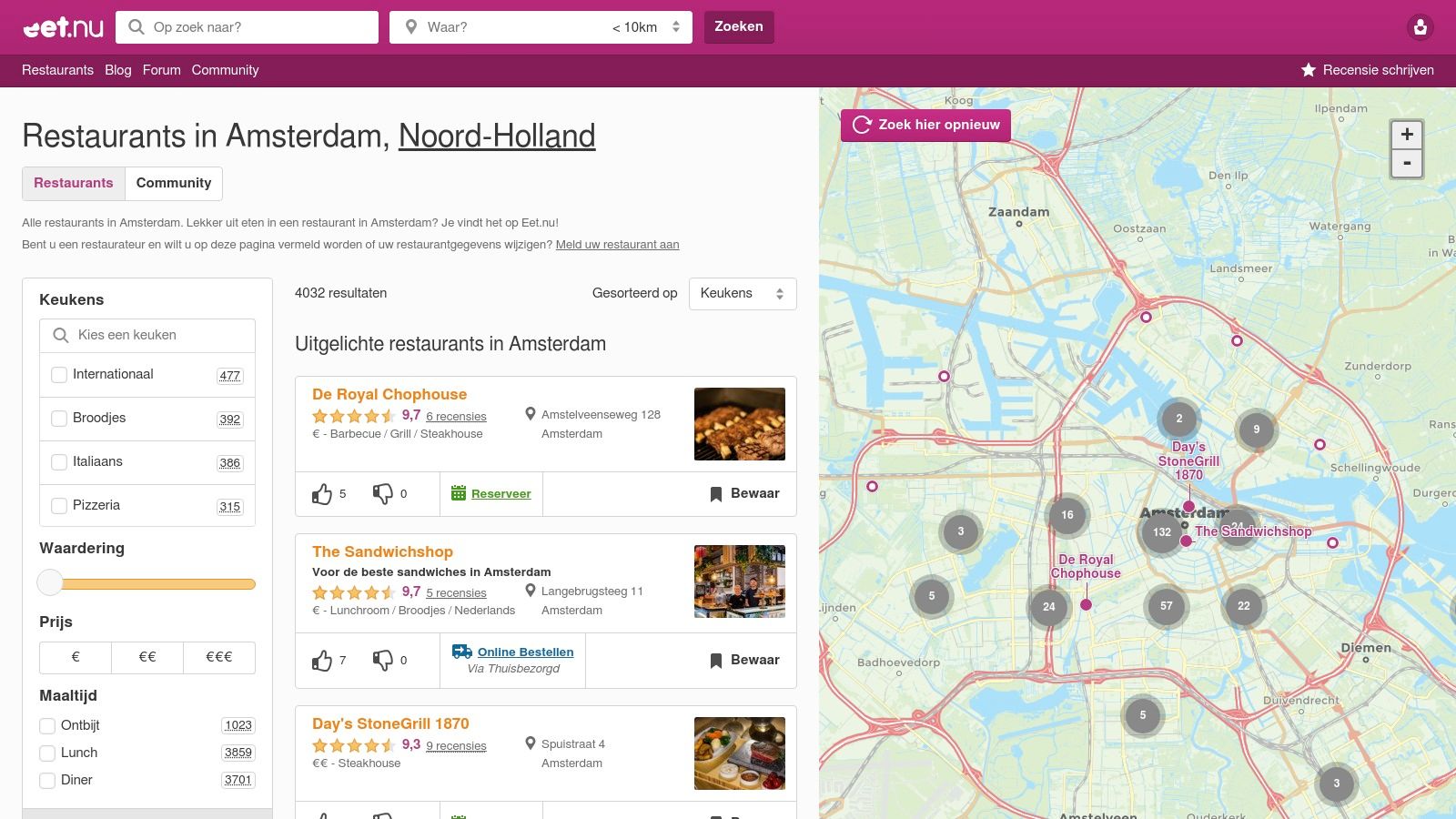Viewport: 1456px width, 819px height.
Task: Click the 132 restaurants map cluster
Action: [1161, 532]
